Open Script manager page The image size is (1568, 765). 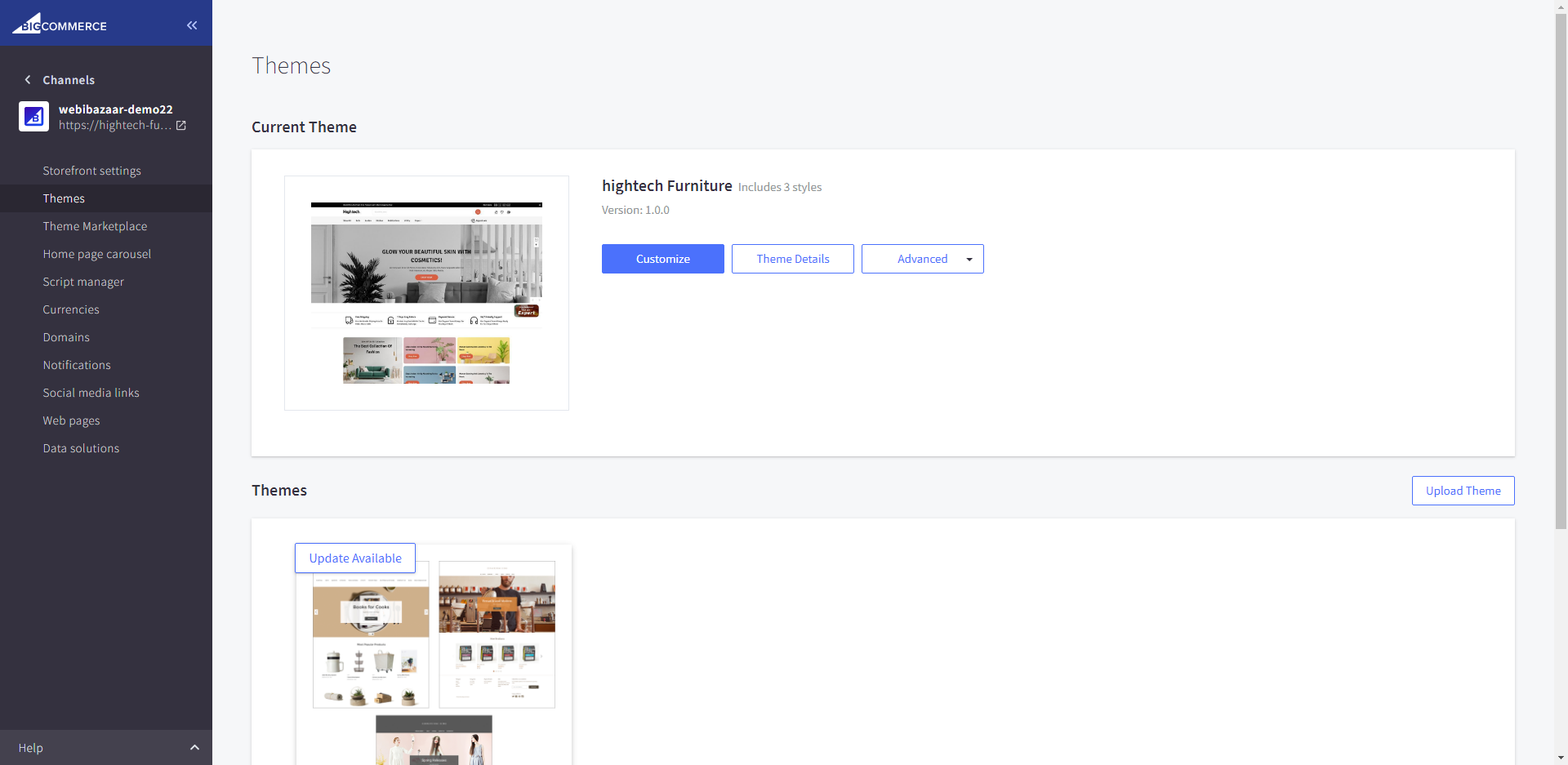coord(83,282)
